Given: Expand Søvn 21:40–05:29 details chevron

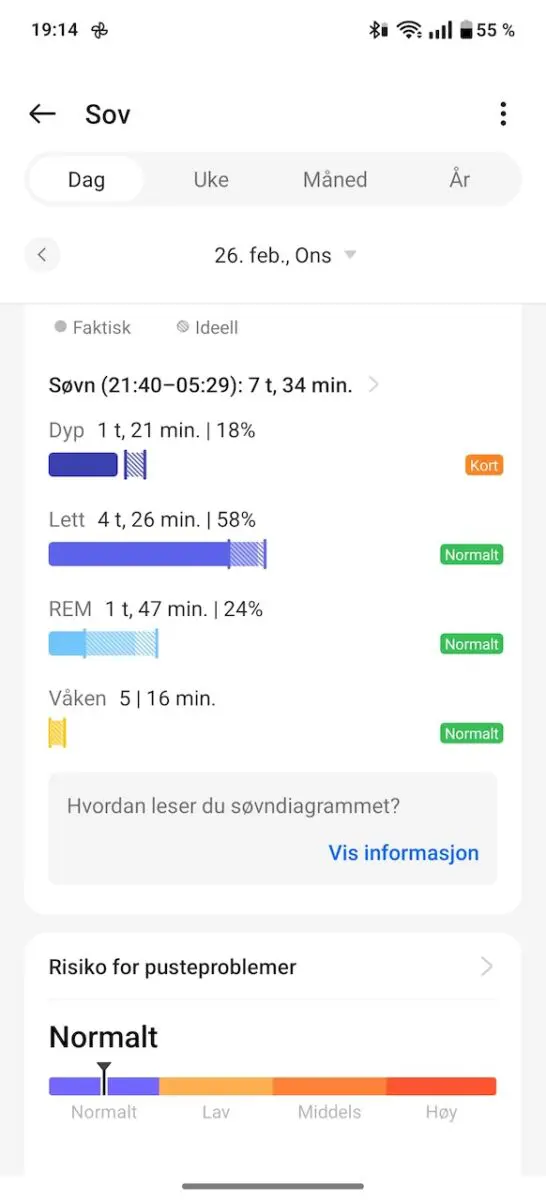Looking at the screenshot, I should point(374,384).
